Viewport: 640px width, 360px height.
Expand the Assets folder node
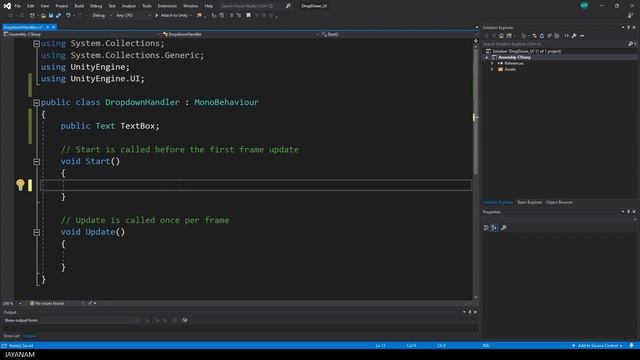492,69
